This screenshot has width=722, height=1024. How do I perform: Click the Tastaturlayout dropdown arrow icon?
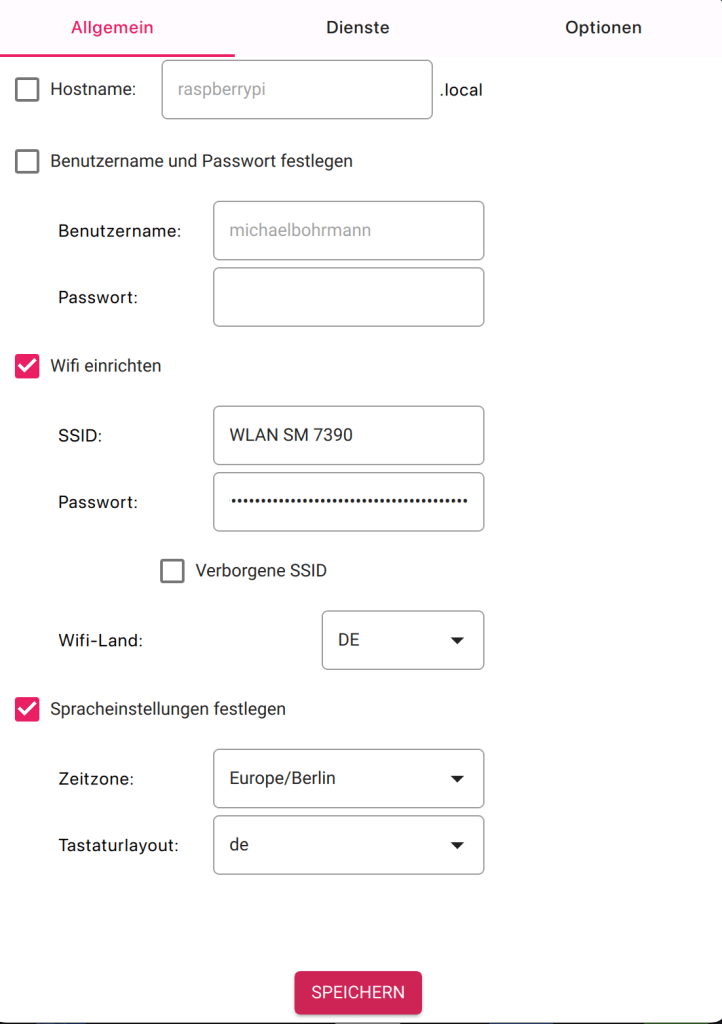pos(457,846)
